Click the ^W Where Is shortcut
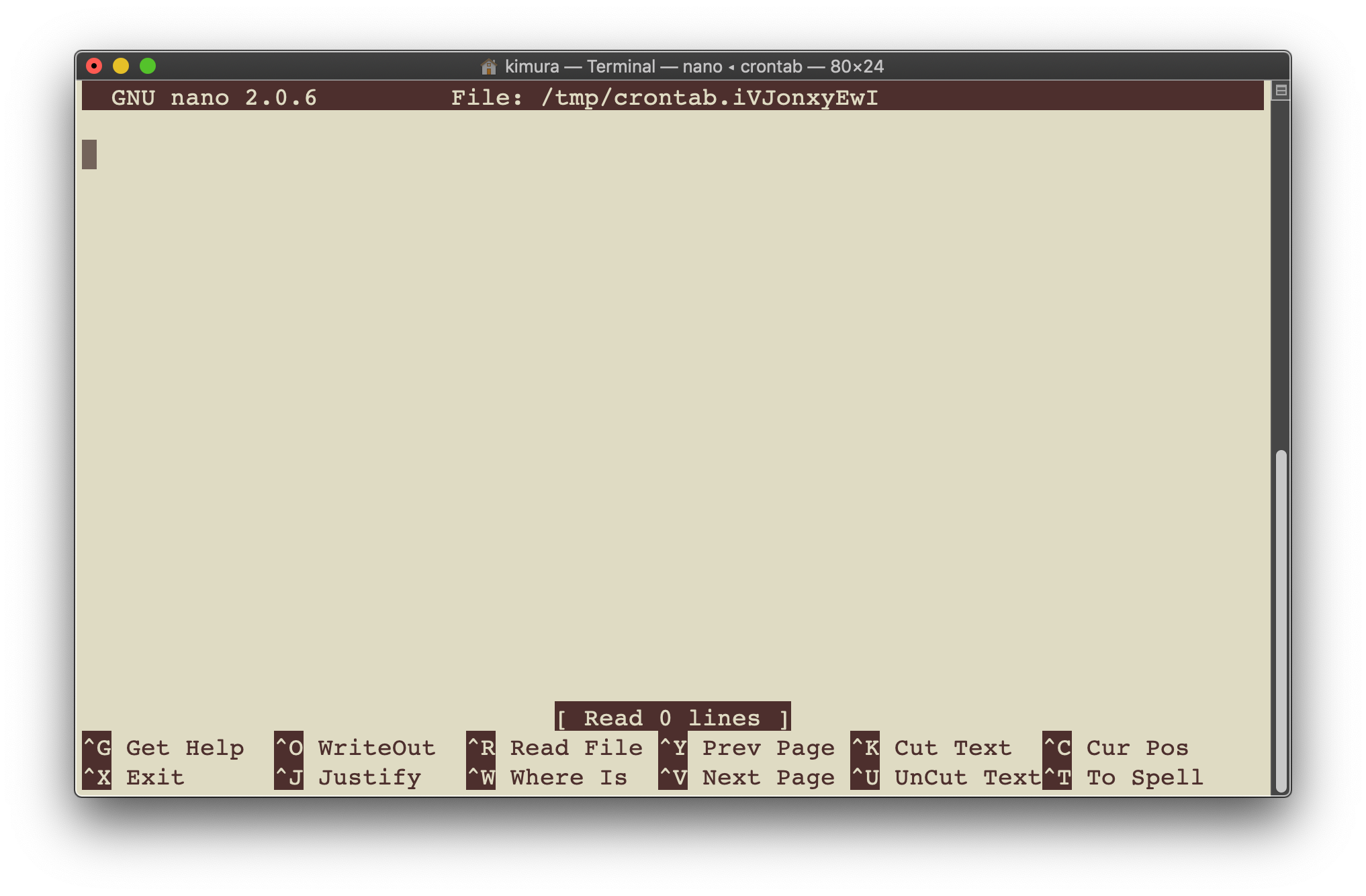Screen dimensions: 1366x896 (547, 777)
